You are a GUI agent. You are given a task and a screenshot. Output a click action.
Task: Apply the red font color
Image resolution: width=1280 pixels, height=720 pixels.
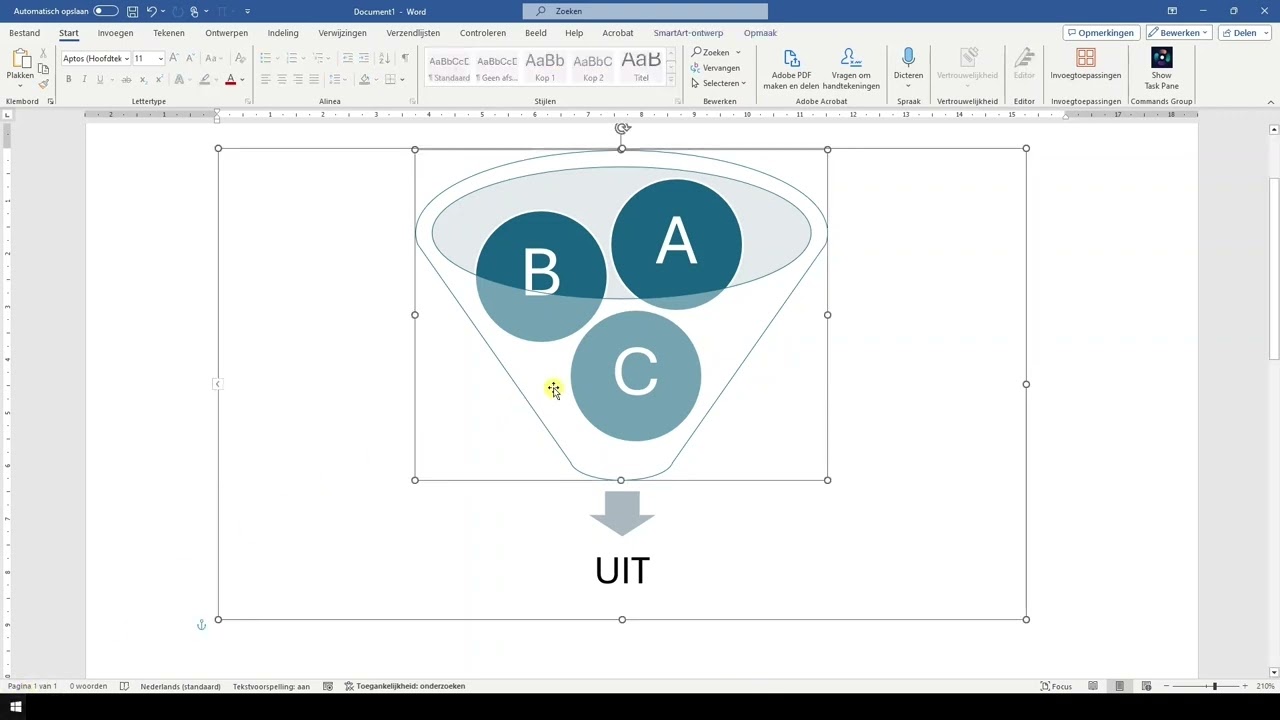[x=230, y=79]
